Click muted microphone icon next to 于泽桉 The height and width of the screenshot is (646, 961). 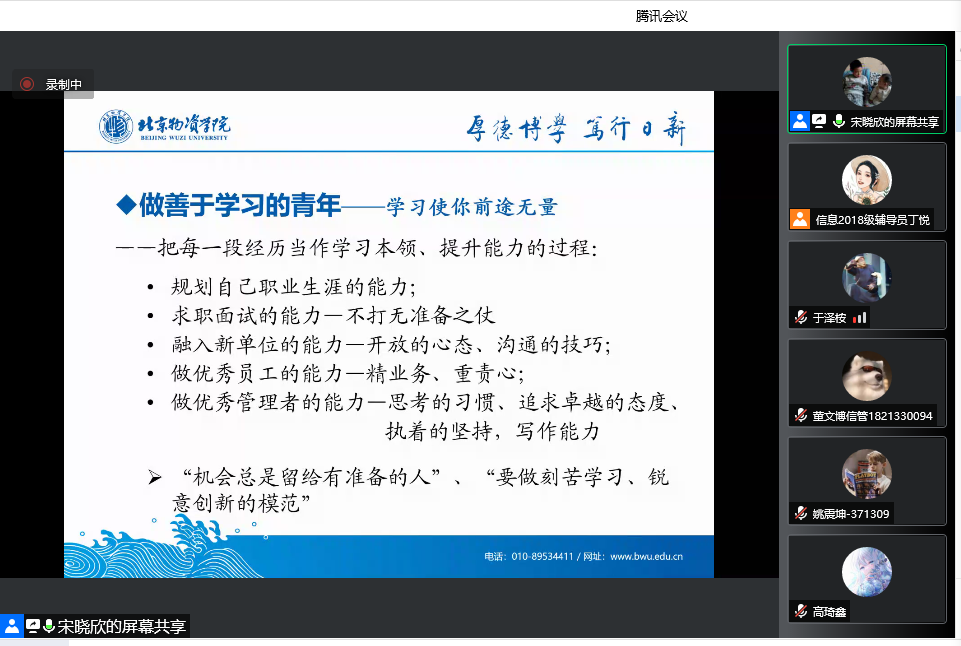[800, 318]
